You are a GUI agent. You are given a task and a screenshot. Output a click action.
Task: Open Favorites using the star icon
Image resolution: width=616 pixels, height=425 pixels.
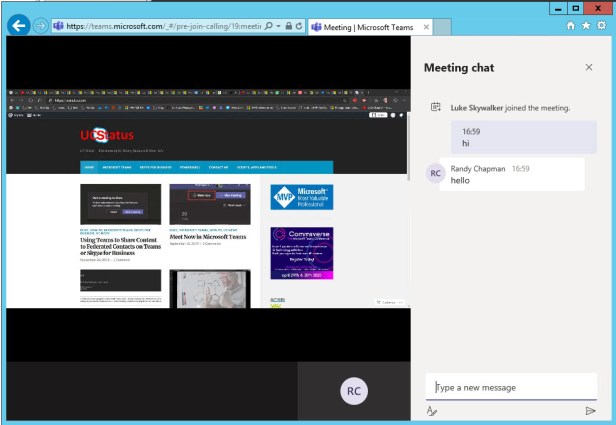[x=586, y=25]
